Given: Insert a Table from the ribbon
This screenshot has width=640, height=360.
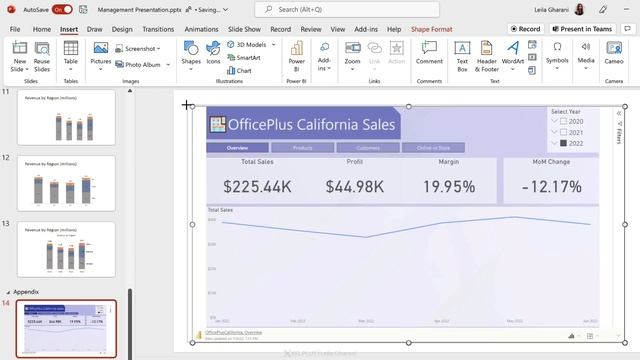Looking at the screenshot, I should [x=71, y=56].
